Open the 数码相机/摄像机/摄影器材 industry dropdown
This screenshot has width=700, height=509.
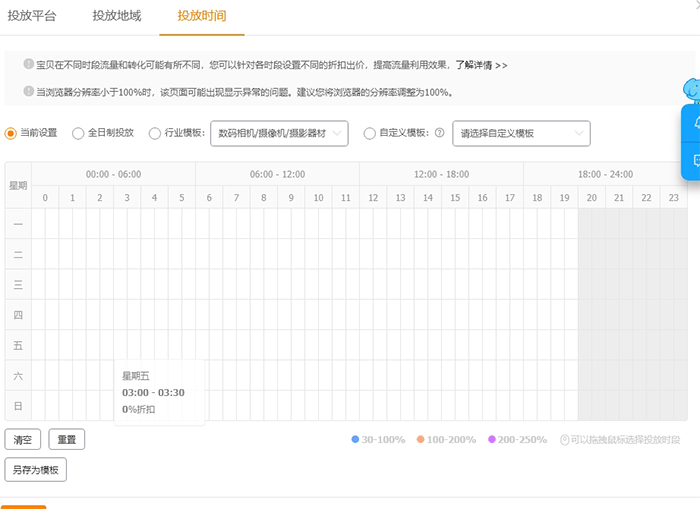tap(279, 133)
